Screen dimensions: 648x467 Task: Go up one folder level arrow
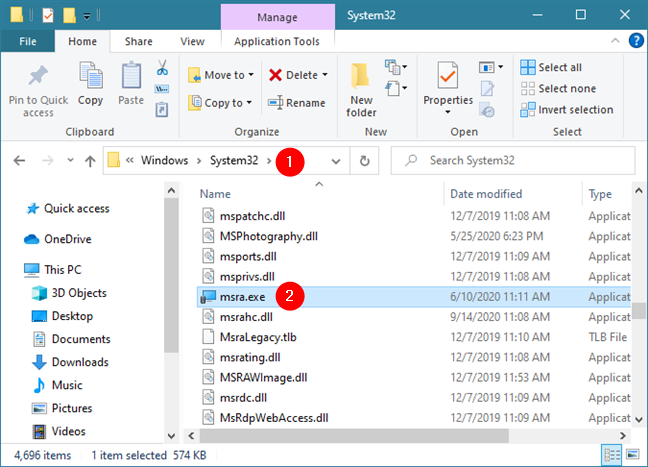click(90, 160)
